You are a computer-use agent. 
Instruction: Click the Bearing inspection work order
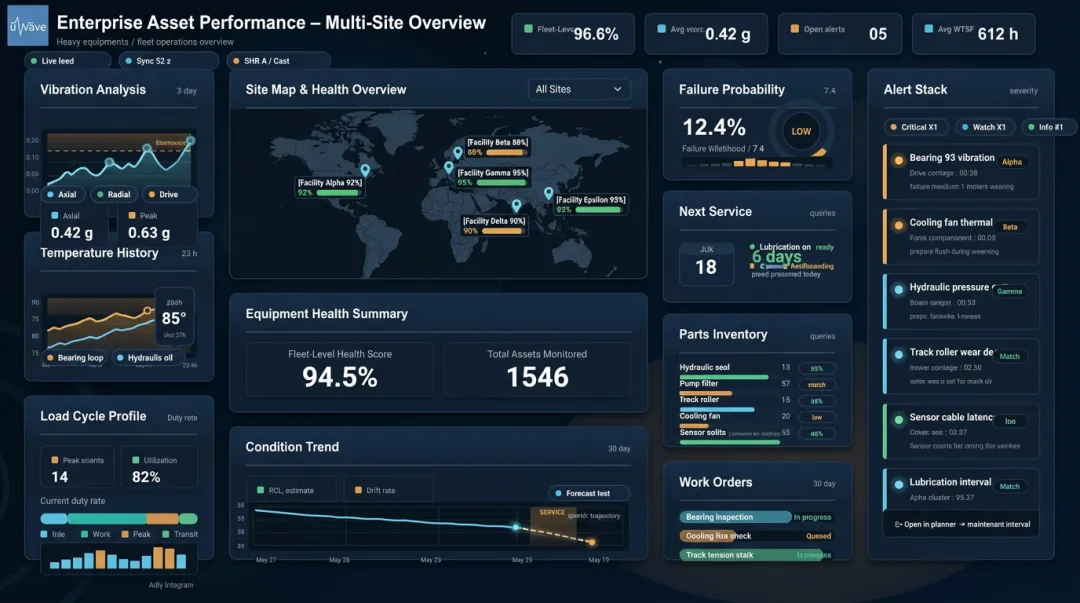[755, 517]
